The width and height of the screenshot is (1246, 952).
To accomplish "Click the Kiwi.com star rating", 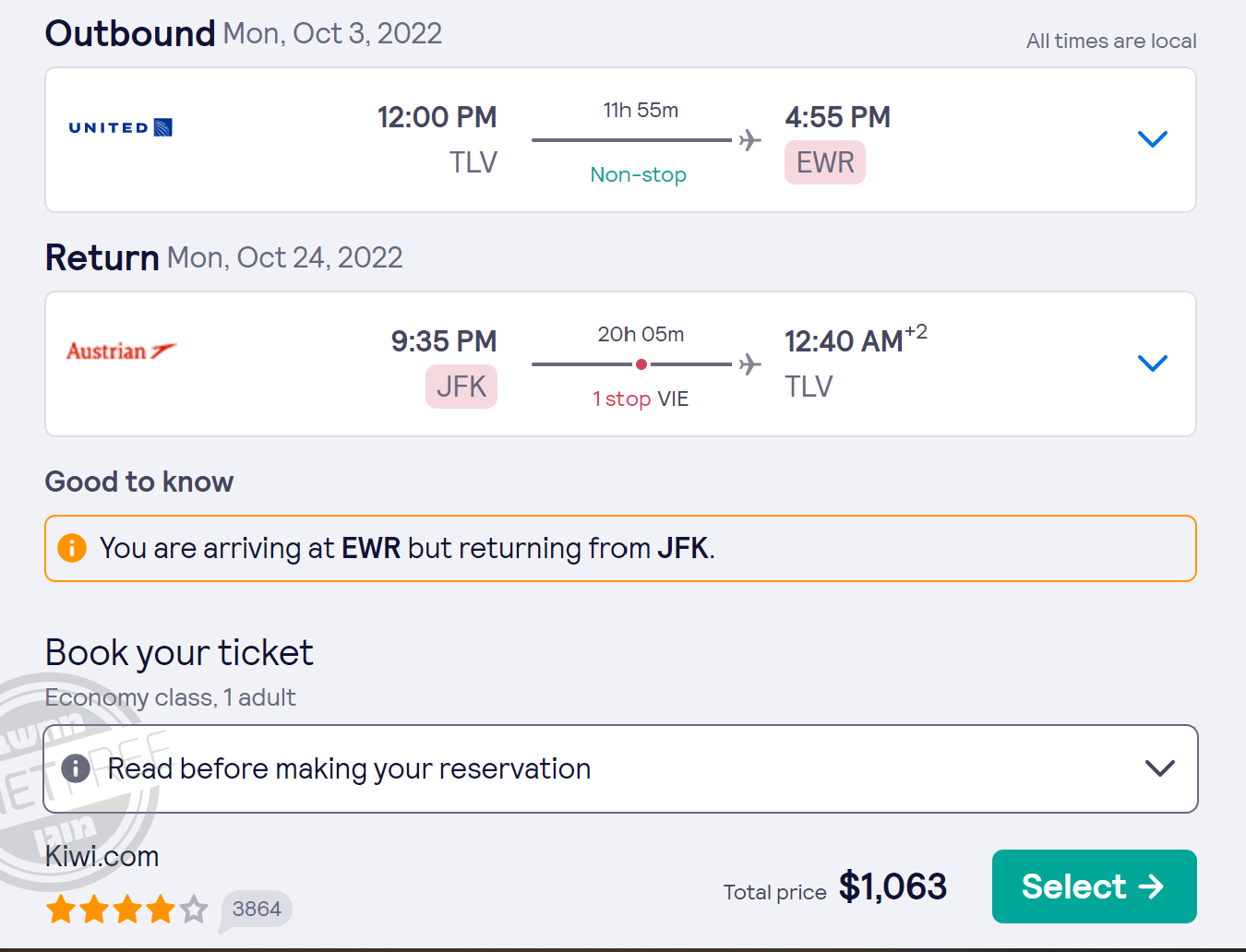I will tap(126, 910).
